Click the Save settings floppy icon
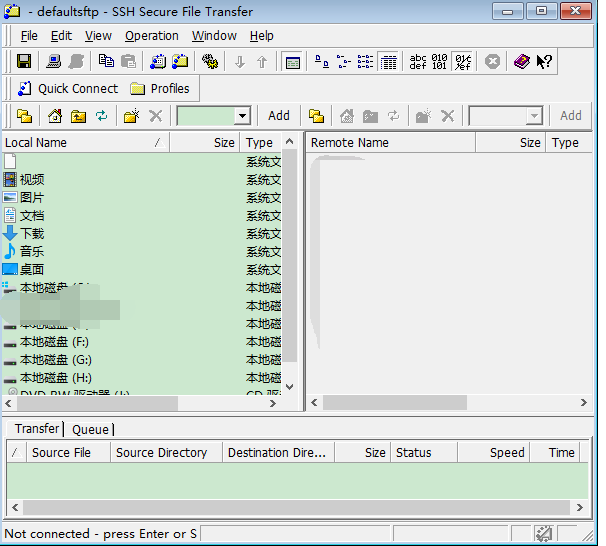606x546 pixels. [x=24, y=61]
